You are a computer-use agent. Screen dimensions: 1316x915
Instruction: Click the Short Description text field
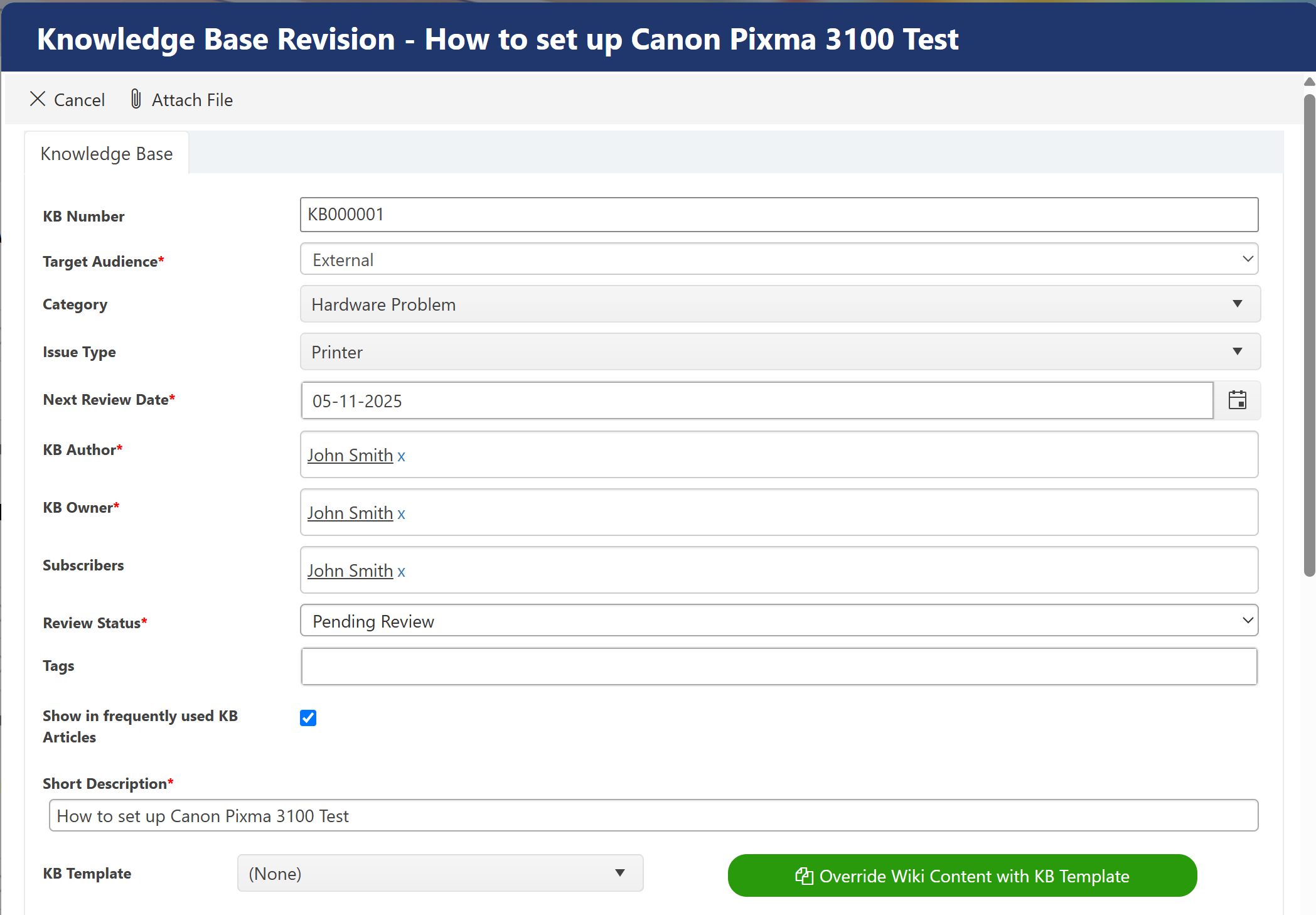click(653, 816)
